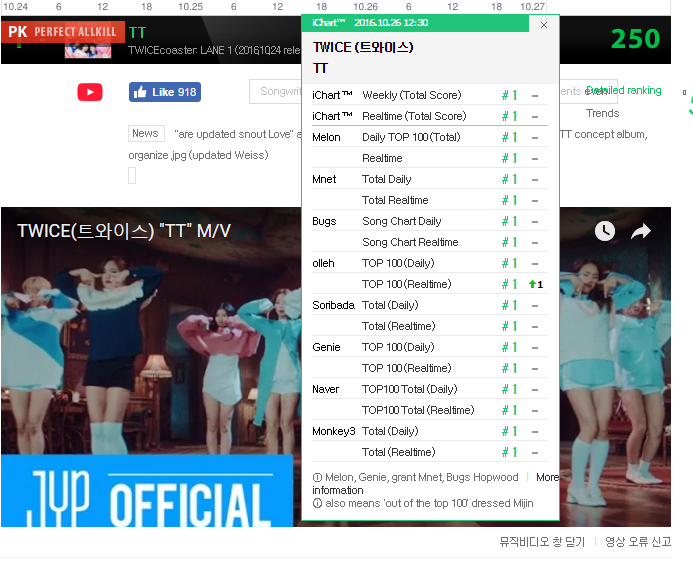Click the More information link in popup
This screenshot has width=693, height=563.
point(547,477)
